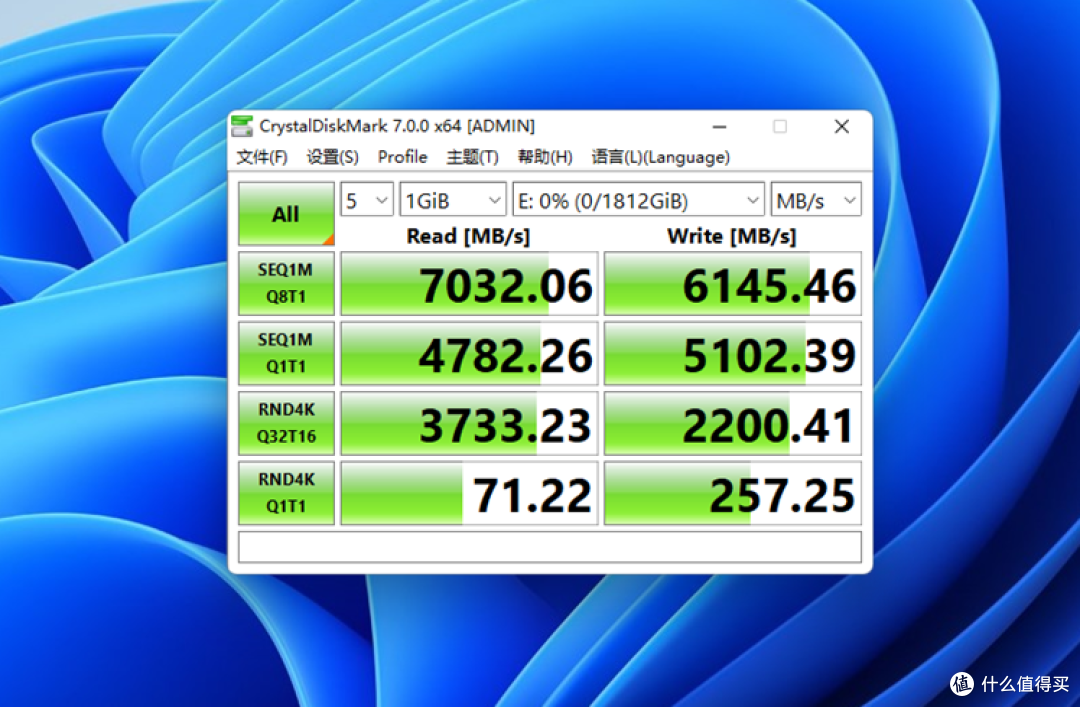Expand the test count dropdown showing 5
This screenshot has height=707, width=1080.
[x=367, y=201]
